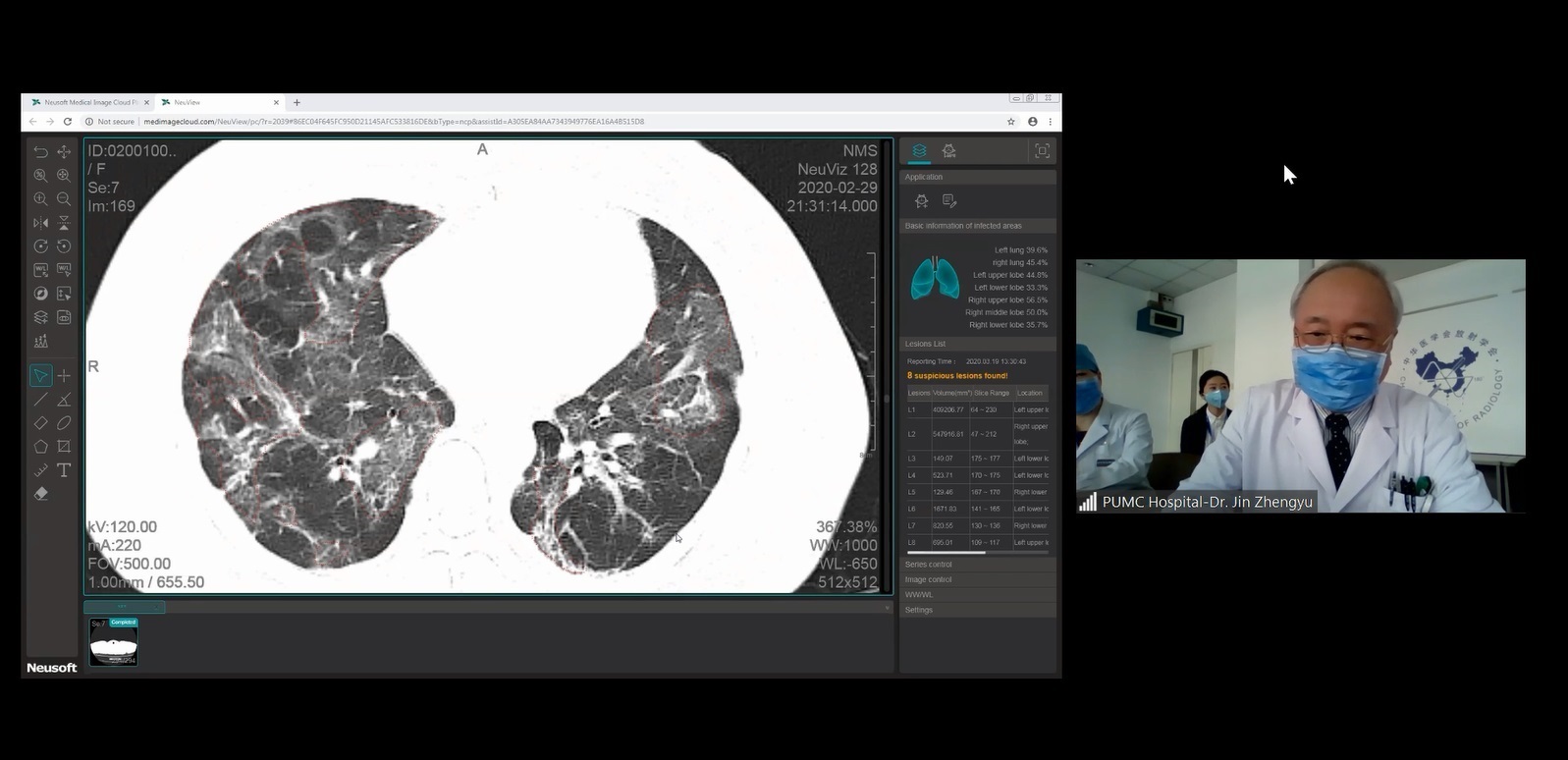The image size is (1568, 760).
Task: Pick the eraser tool
Action: (x=40, y=494)
